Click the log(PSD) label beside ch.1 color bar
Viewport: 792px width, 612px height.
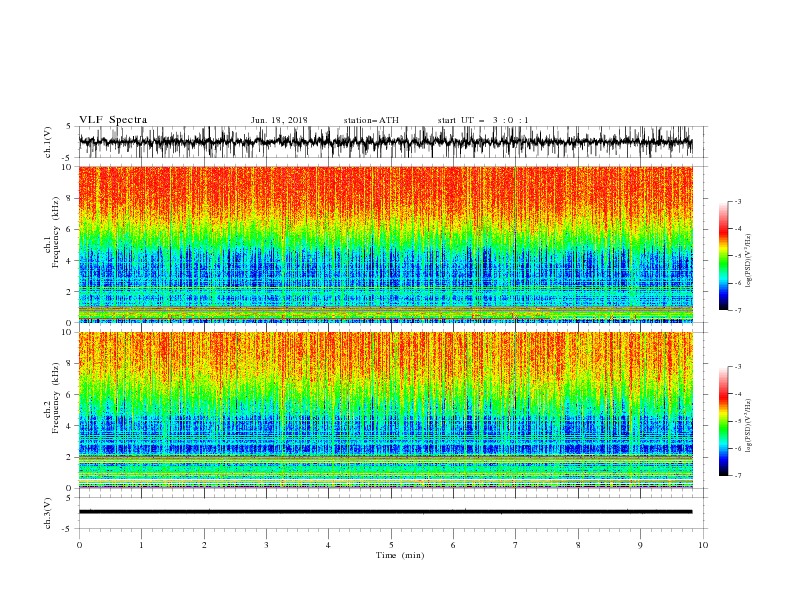(x=748, y=261)
